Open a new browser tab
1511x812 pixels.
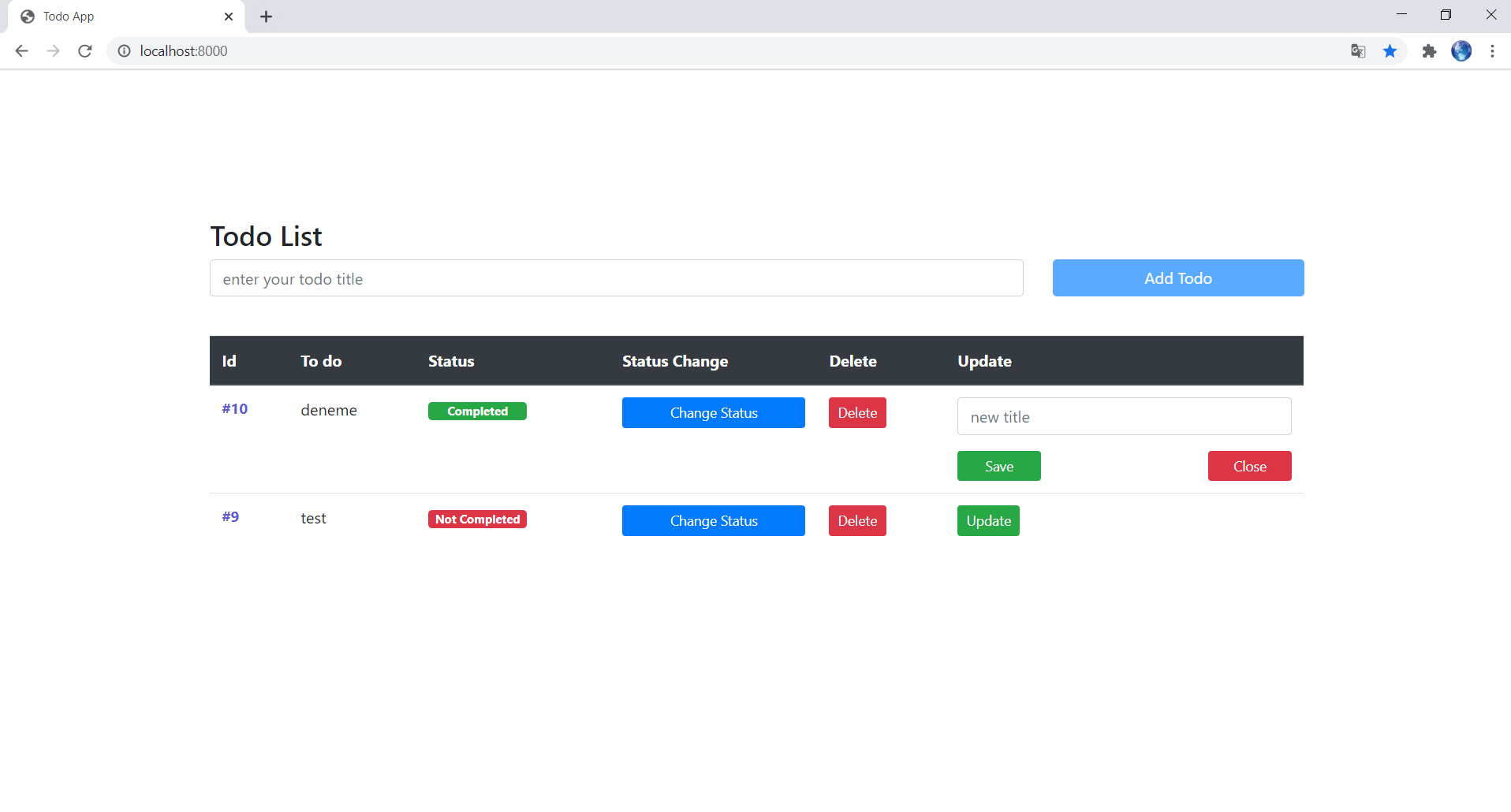(266, 17)
